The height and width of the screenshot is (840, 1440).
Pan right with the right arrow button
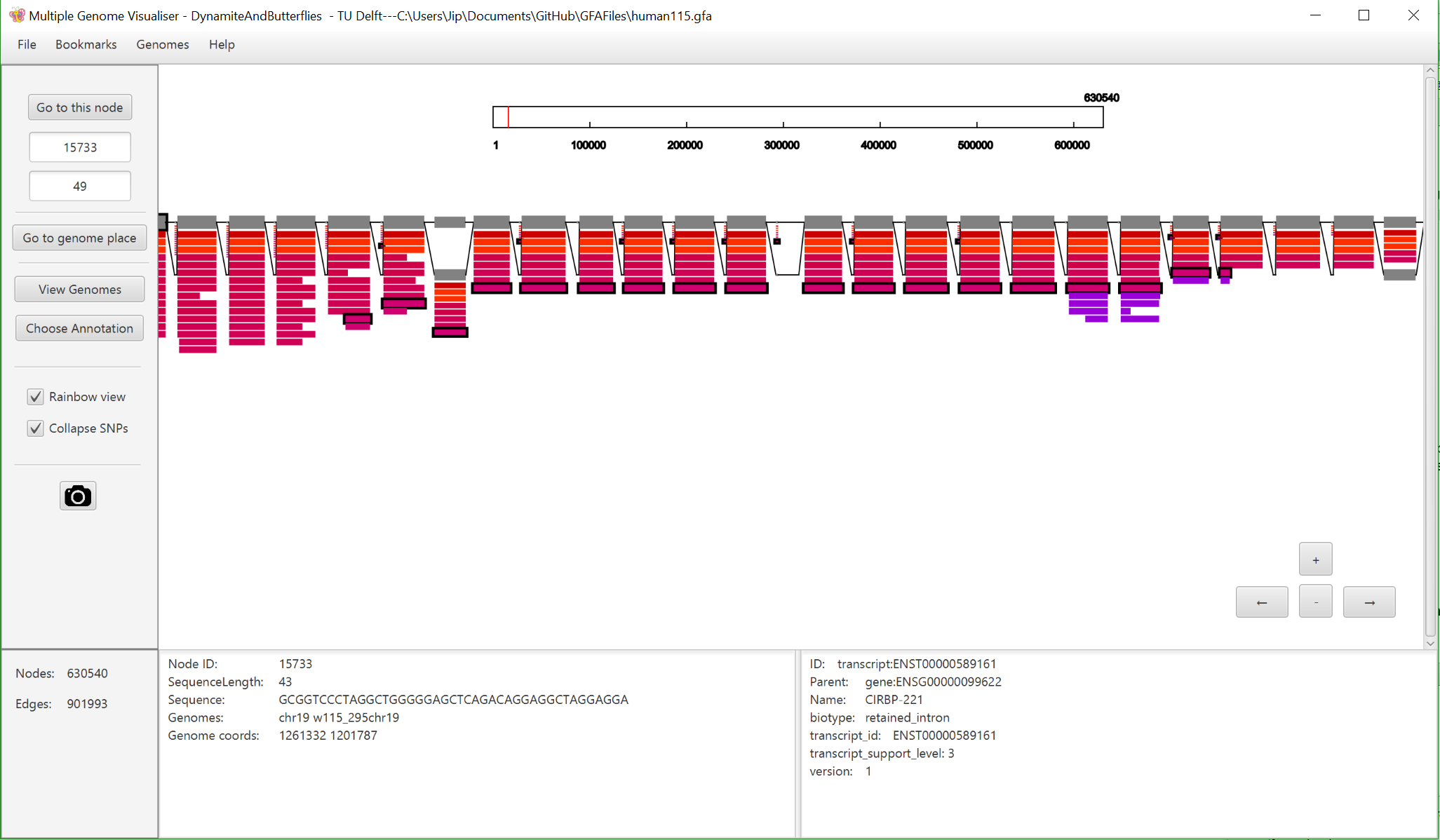[1368, 602]
